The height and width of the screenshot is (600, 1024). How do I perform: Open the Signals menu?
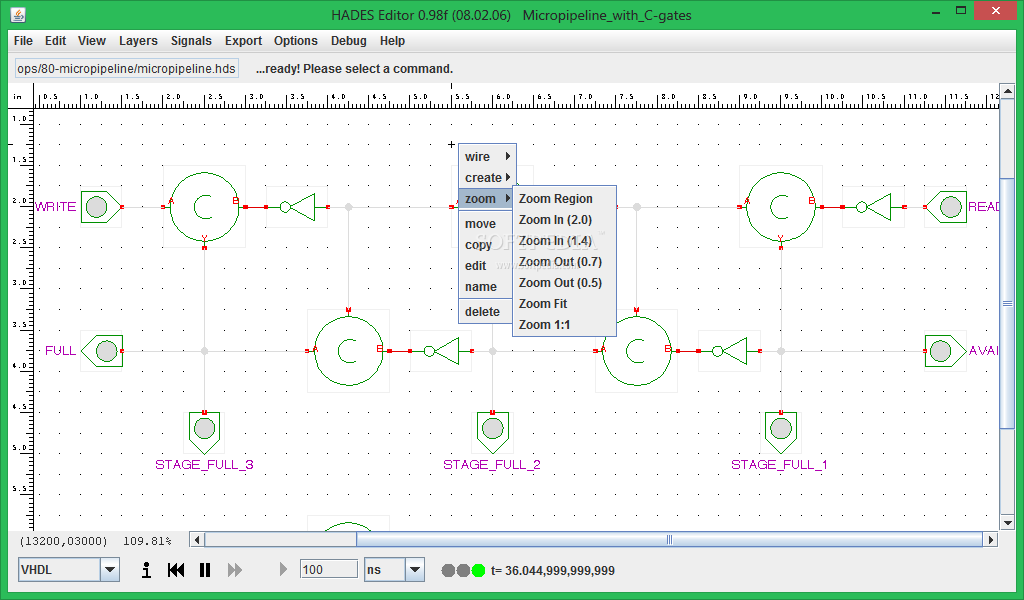(x=191, y=40)
